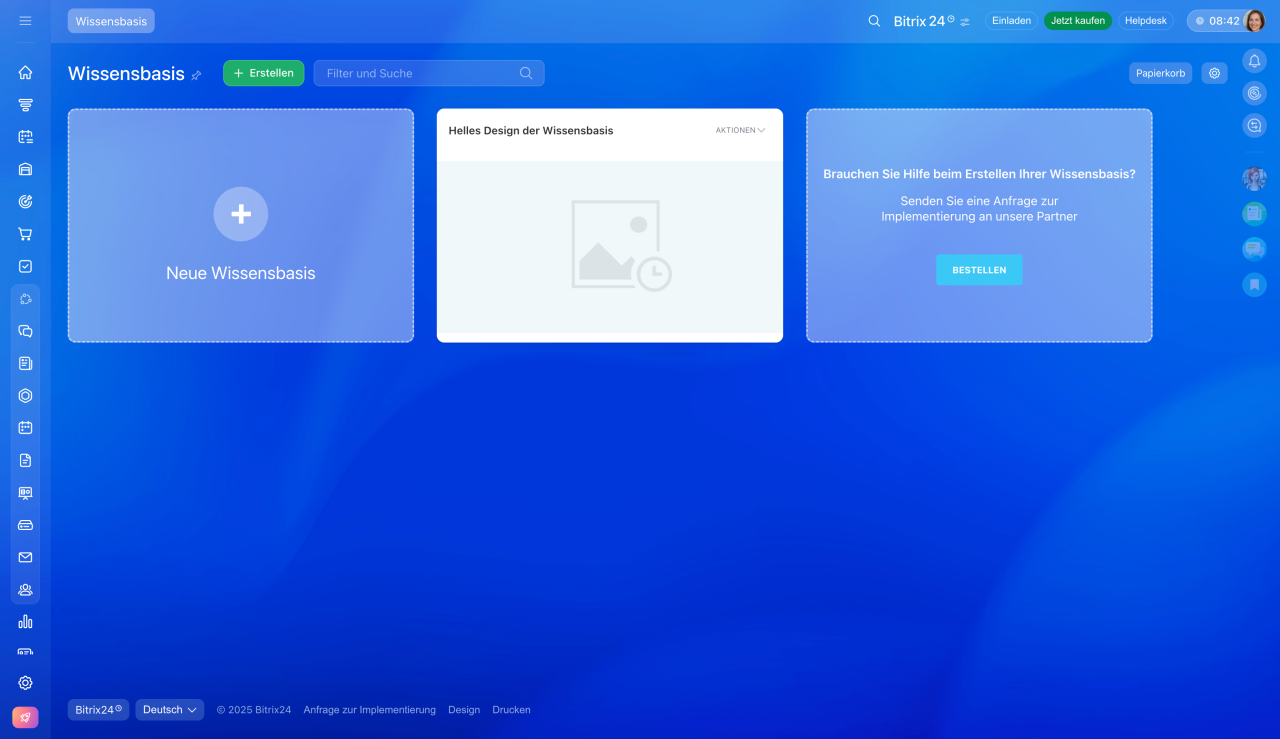This screenshot has width=1280, height=739.
Task: Open the blue message bubble icon on the right
Action: [1254, 249]
